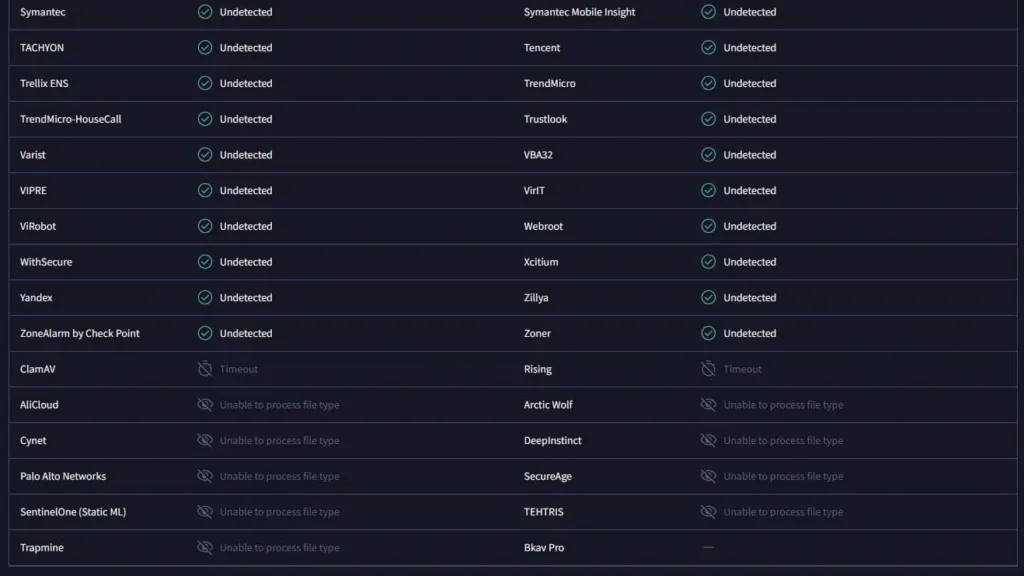Select the SentinelOne (Static ML) vendor name
Viewport: 1024px width, 576px height.
coord(73,512)
